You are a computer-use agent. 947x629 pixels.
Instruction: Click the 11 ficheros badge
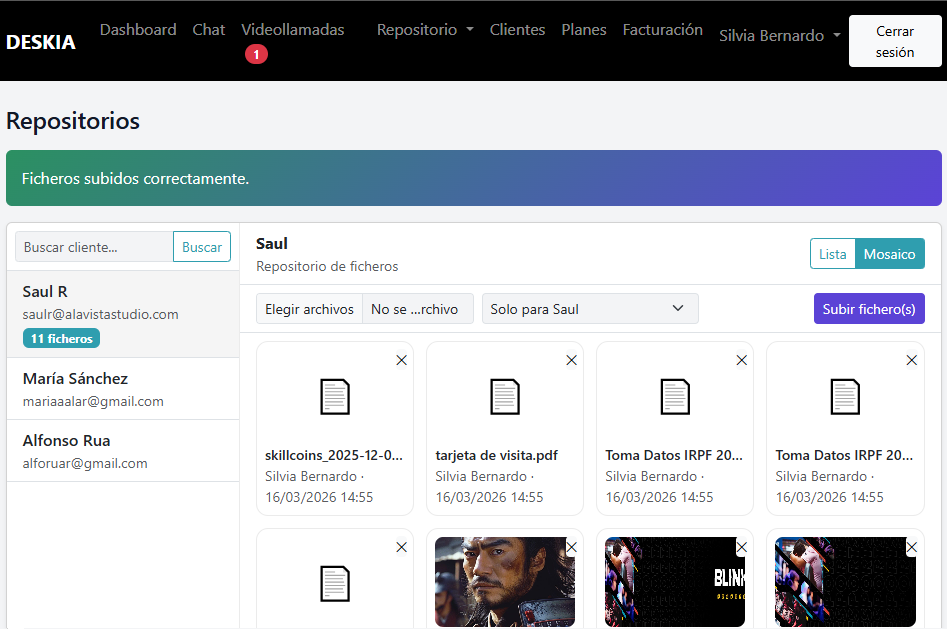(x=61, y=339)
